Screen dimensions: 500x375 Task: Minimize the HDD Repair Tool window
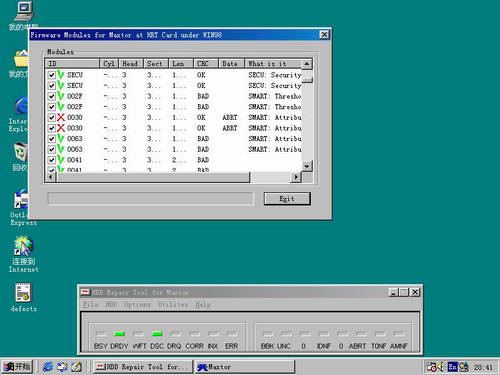pyautogui.click(x=394, y=292)
